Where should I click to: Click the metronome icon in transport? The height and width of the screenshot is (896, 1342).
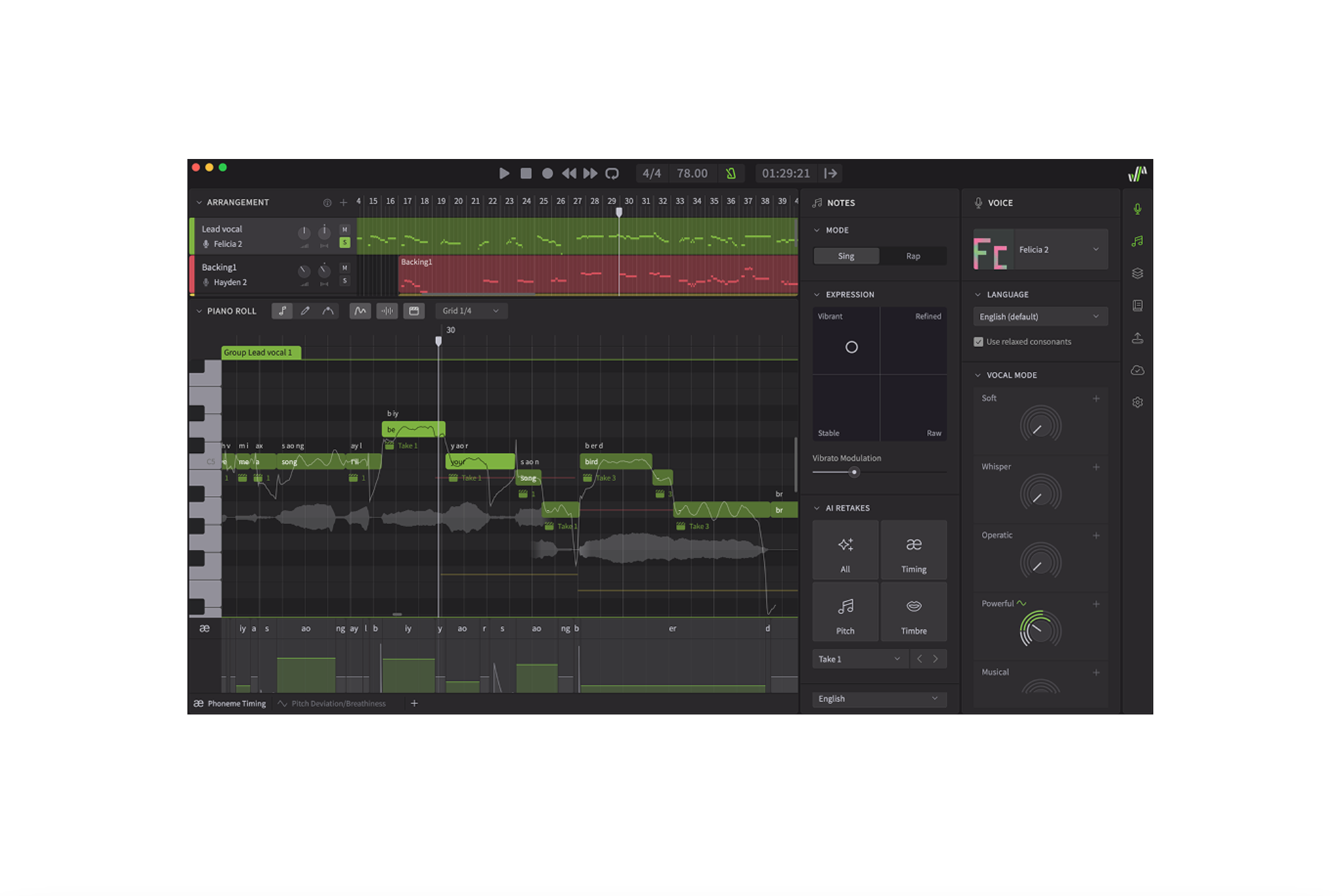pyautogui.click(x=731, y=174)
